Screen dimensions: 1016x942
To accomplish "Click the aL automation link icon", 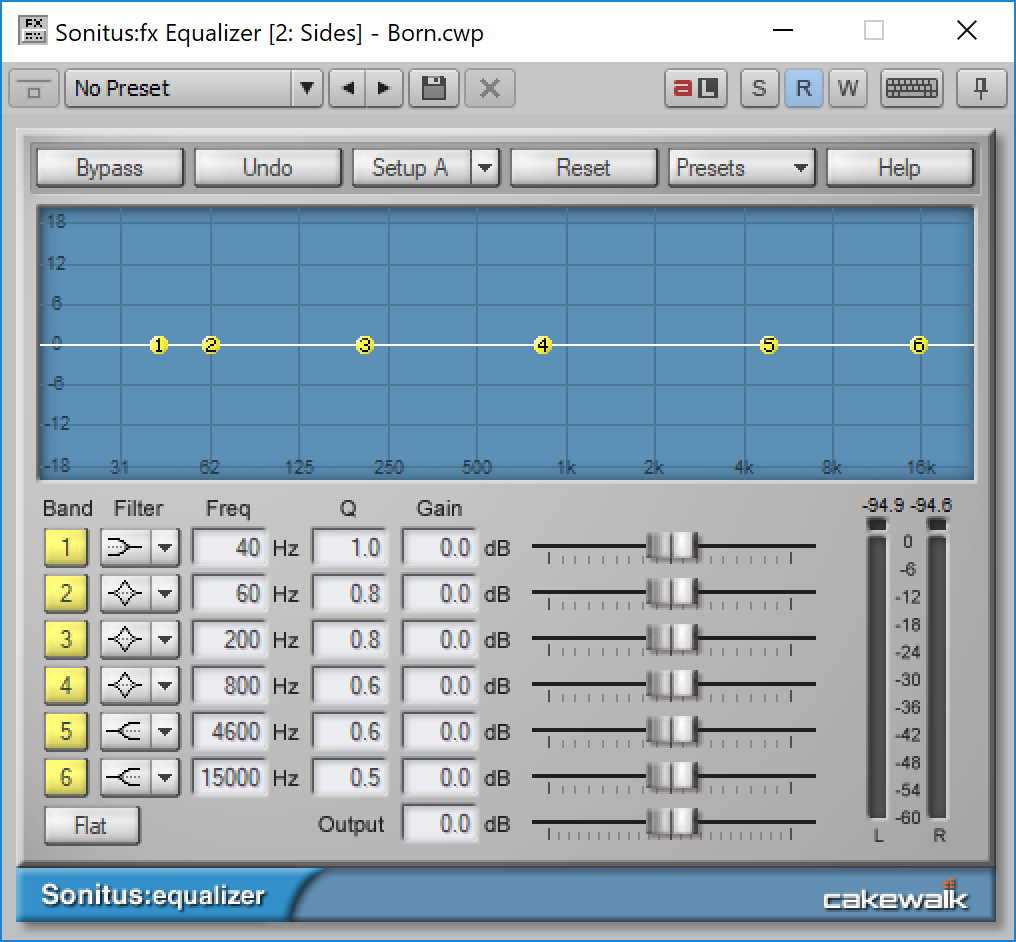I will click(696, 88).
